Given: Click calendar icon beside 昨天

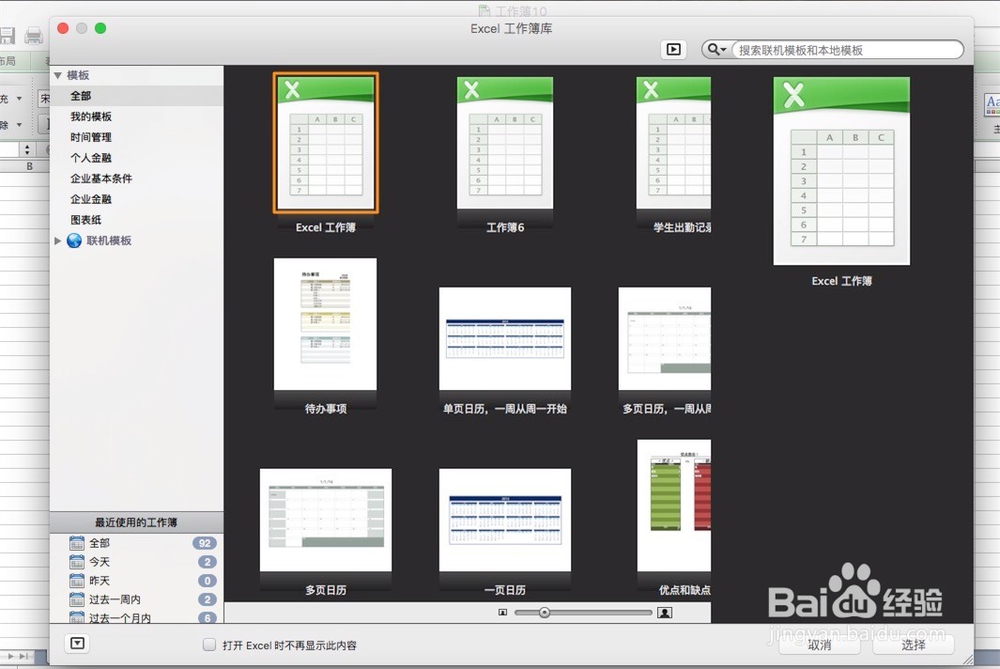Looking at the screenshot, I should coord(77,581).
